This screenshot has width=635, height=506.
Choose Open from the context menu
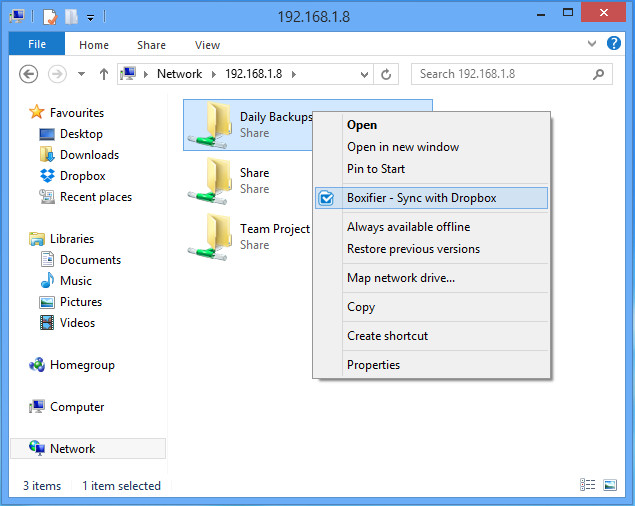(431, 125)
